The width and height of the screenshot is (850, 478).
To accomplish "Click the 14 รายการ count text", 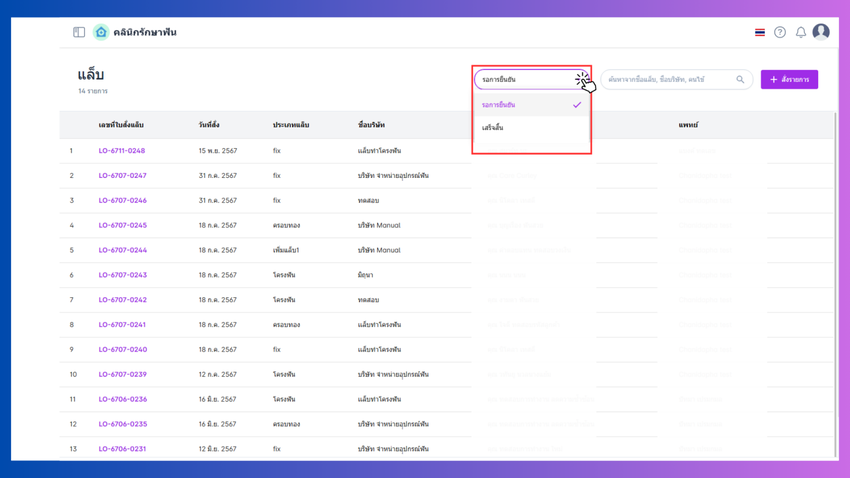I will [x=93, y=91].
